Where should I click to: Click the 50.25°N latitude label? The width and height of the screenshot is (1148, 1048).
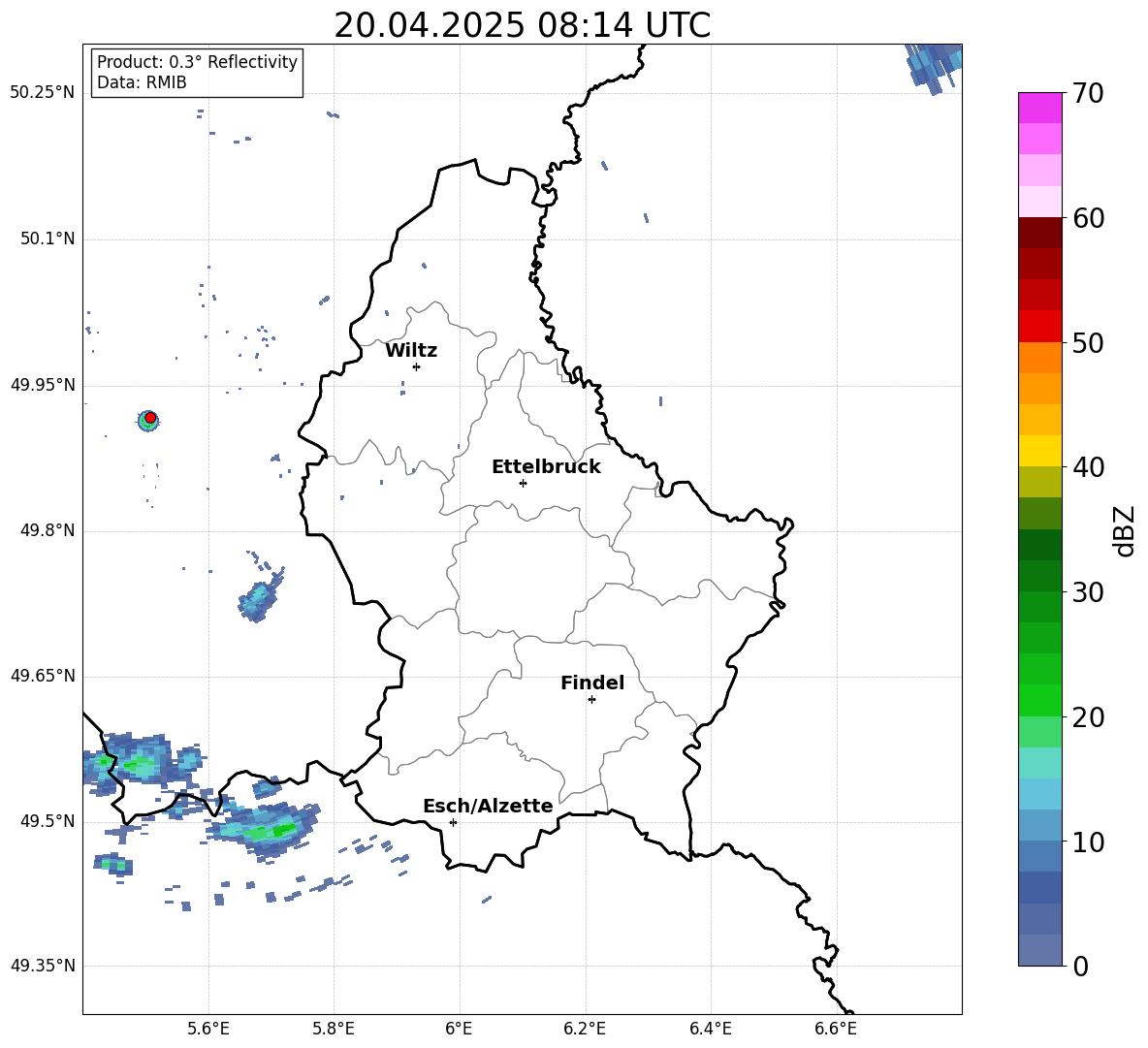43,93
